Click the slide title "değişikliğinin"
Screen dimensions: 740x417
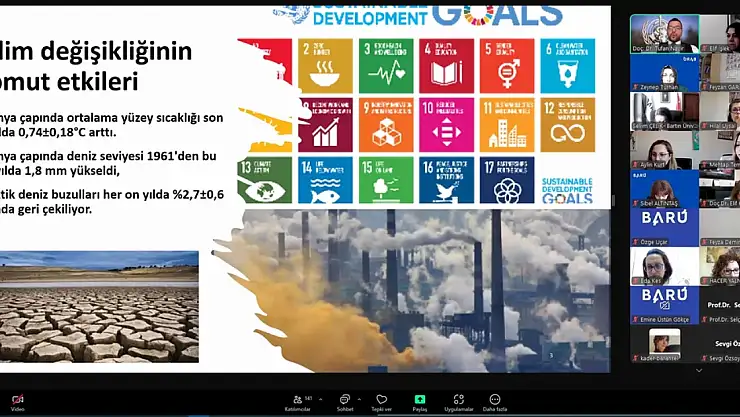point(116,52)
